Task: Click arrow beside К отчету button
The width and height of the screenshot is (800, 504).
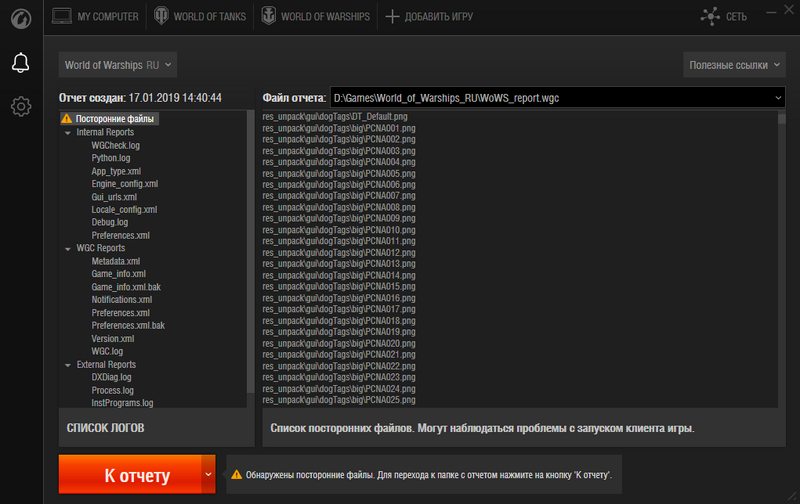Action: click(x=207, y=475)
